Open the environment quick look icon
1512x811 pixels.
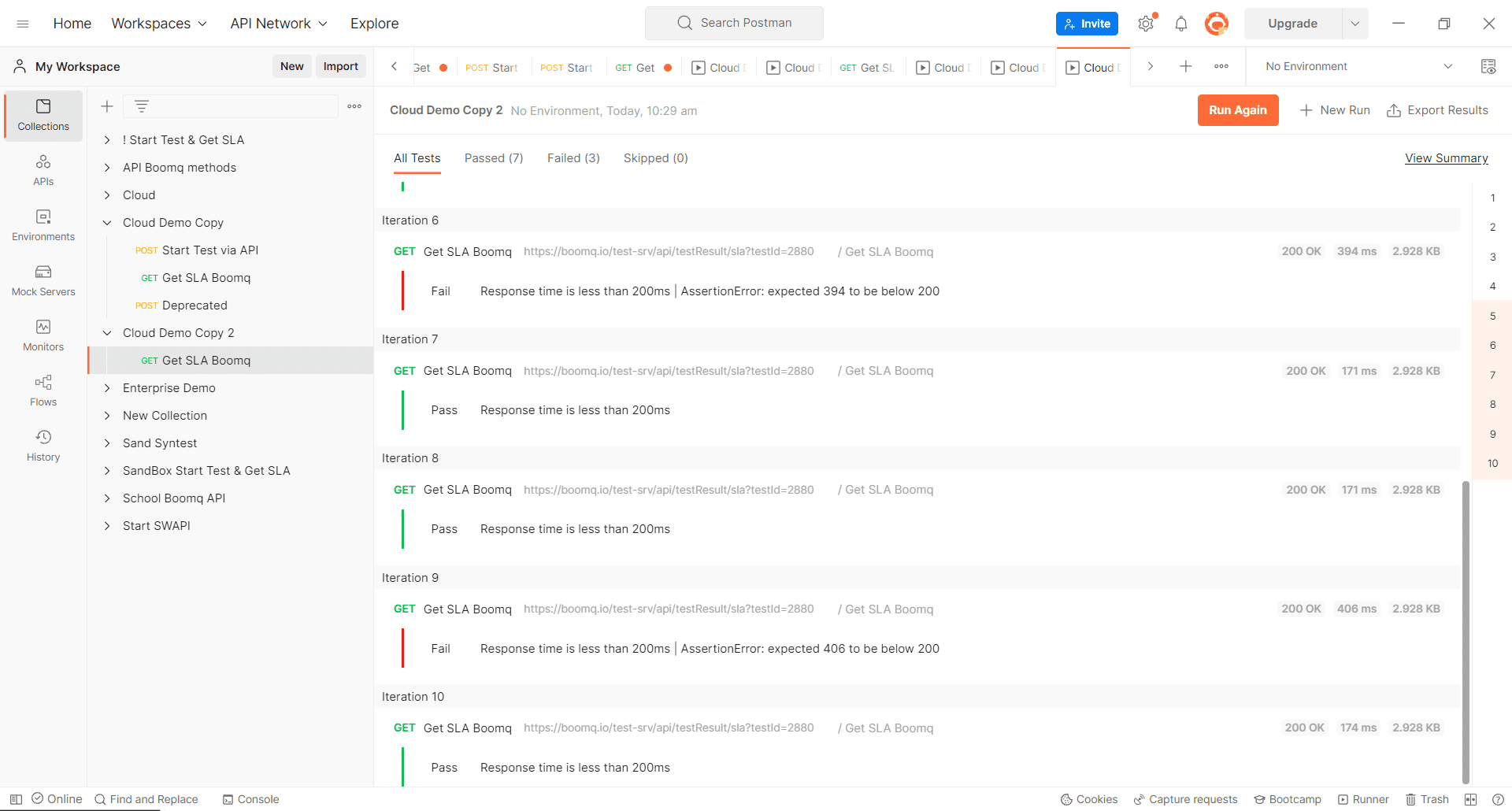click(x=1488, y=66)
